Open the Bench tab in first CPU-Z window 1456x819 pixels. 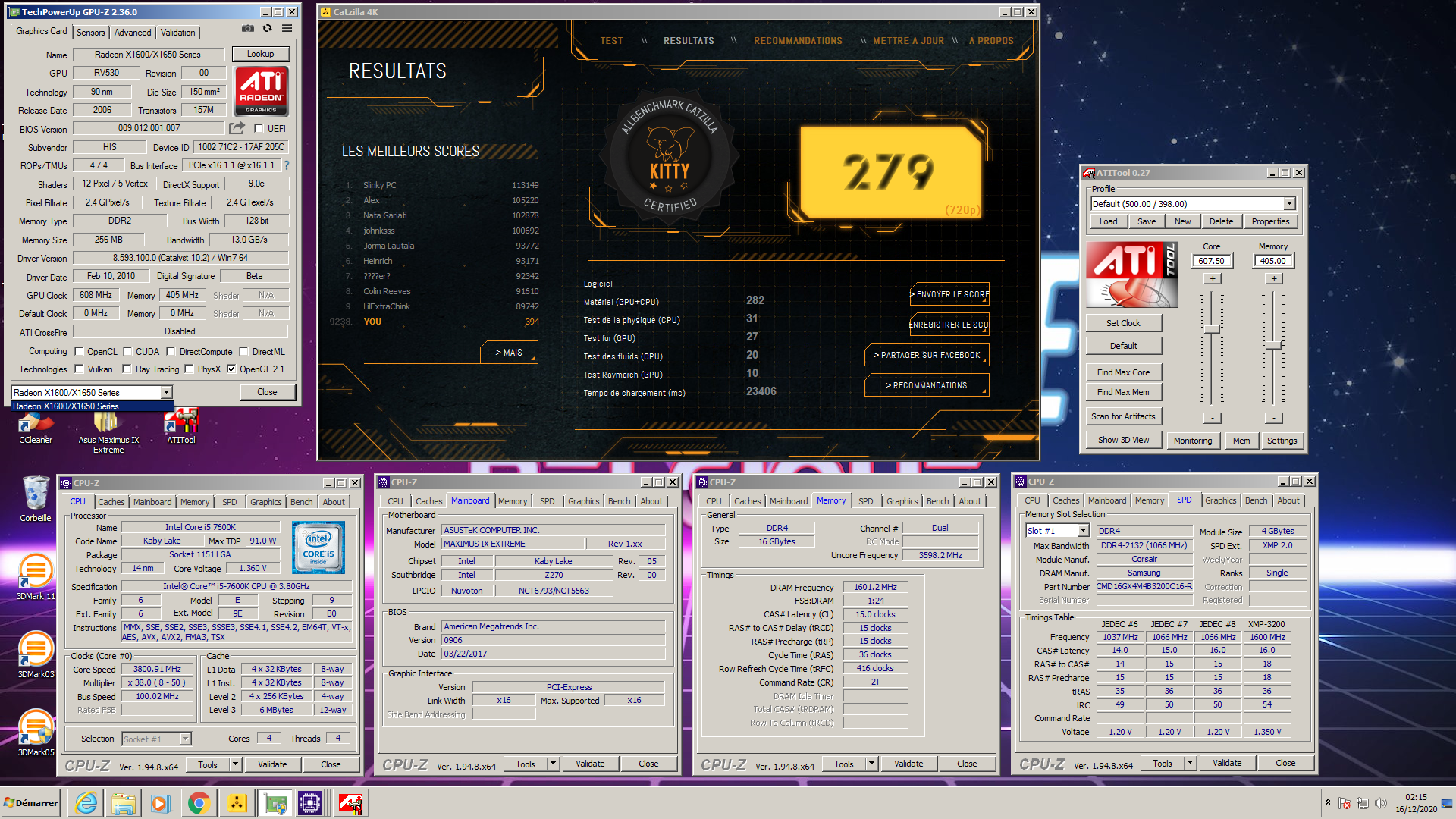pos(301,502)
